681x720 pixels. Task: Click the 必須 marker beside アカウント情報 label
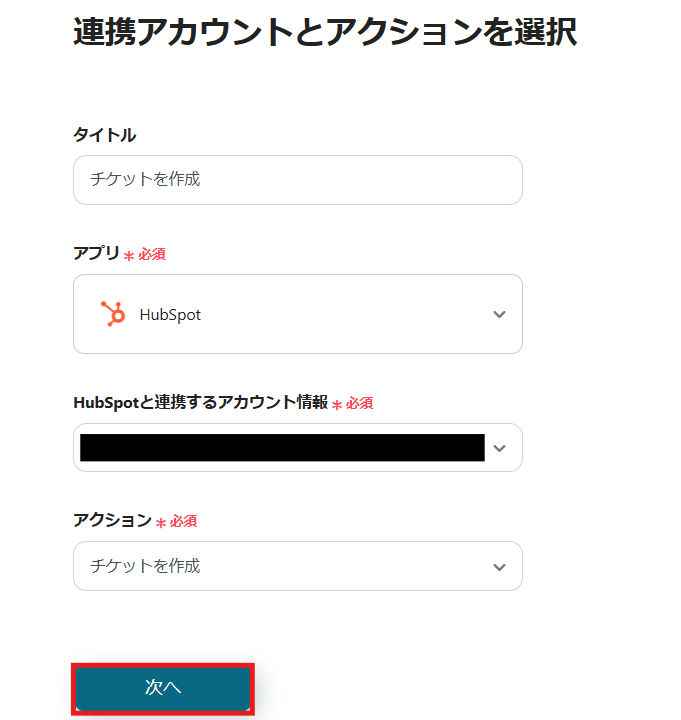click(x=353, y=403)
